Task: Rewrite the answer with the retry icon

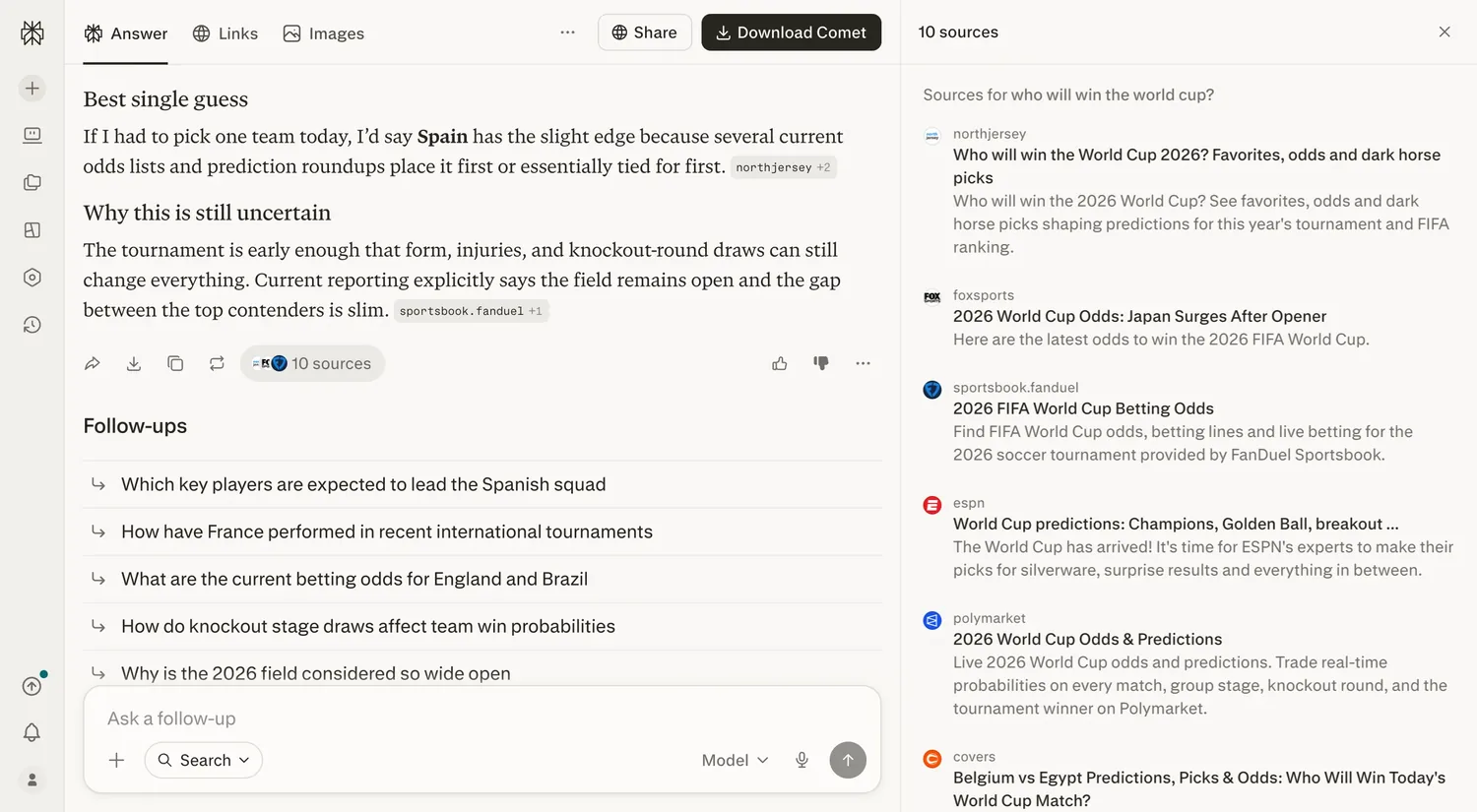Action: pyautogui.click(x=217, y=363)
